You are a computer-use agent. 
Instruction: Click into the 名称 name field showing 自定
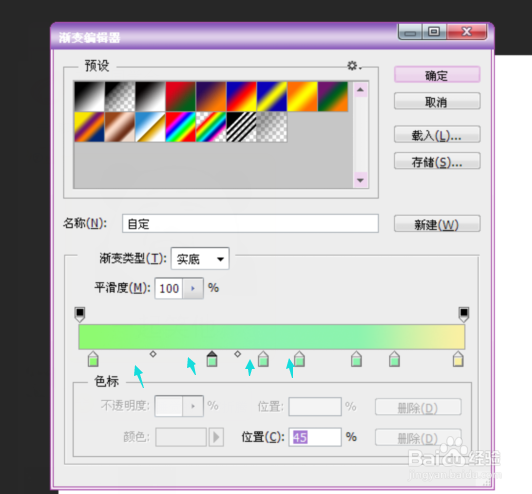250,224
